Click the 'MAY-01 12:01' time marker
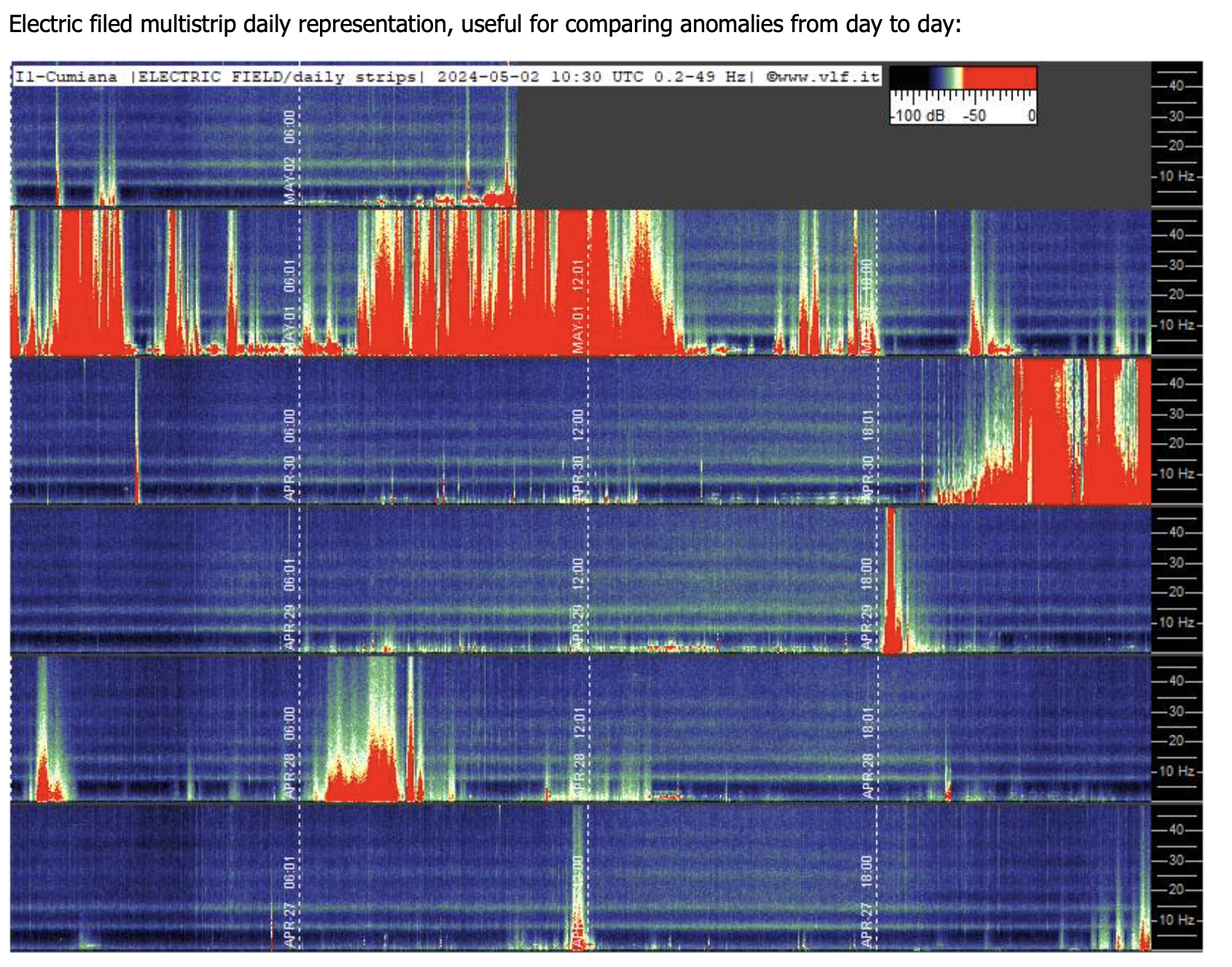This screenshot has height=967, width=1232. click(x=579, y=306)
